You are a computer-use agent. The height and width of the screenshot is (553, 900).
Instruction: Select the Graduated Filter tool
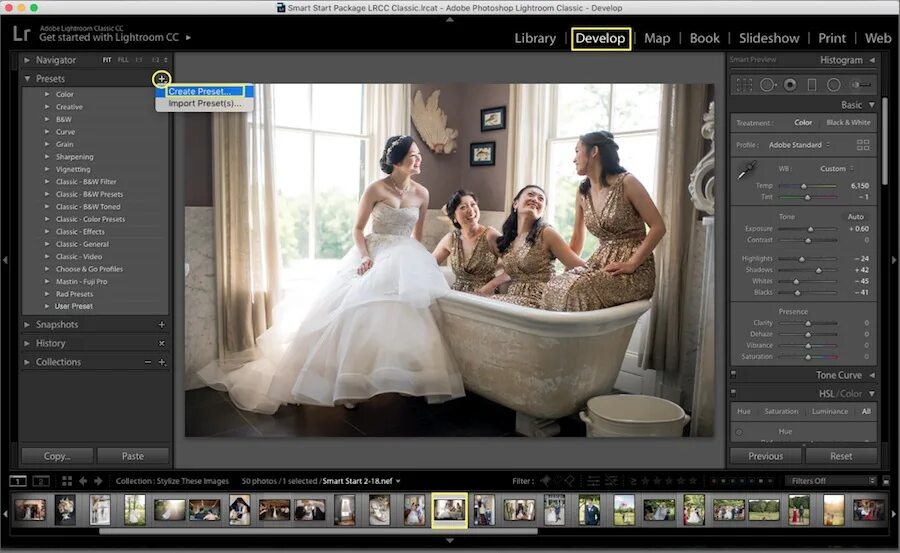click(812, 85)
